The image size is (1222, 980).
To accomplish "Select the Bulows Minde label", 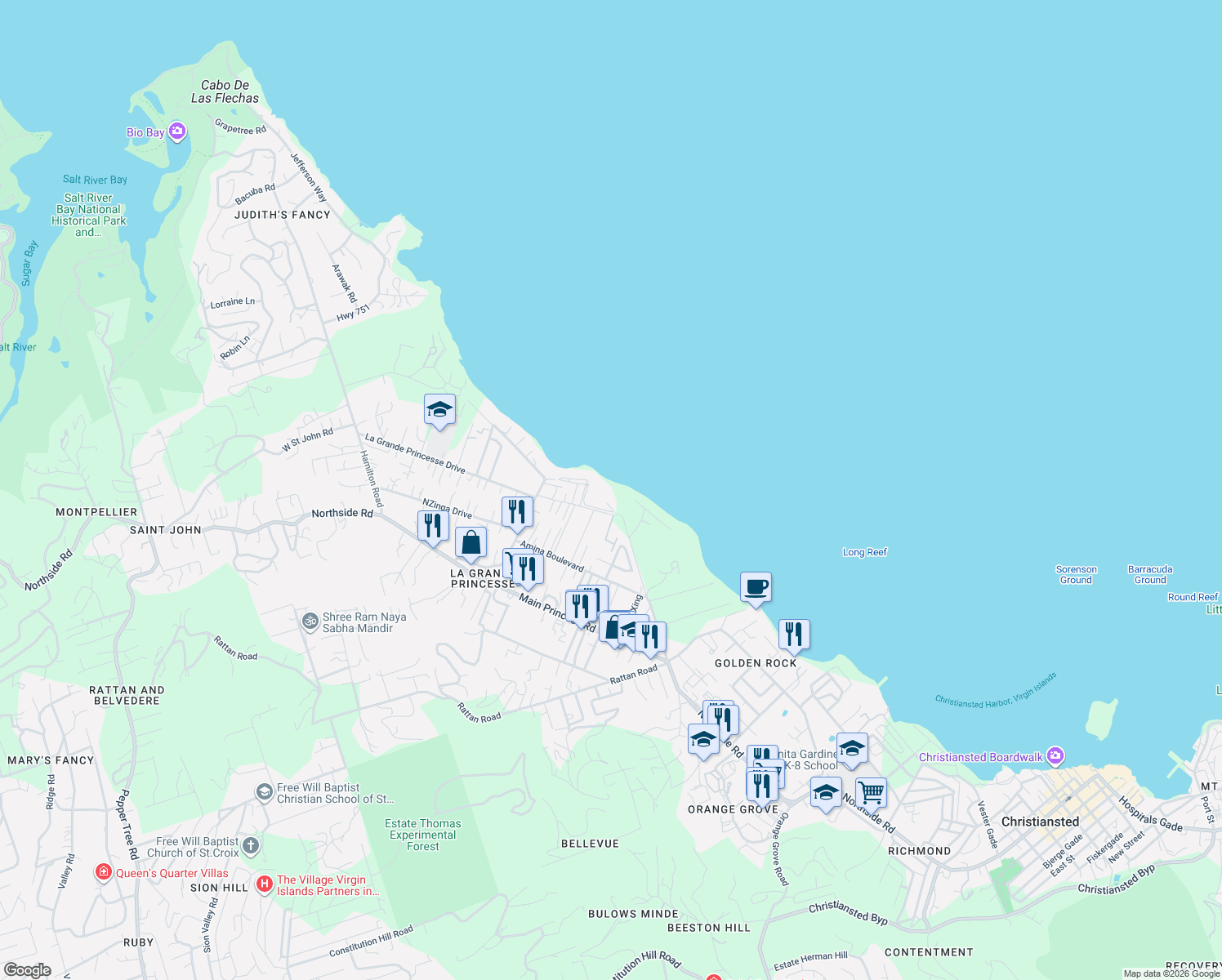I will tap(633, 914).
